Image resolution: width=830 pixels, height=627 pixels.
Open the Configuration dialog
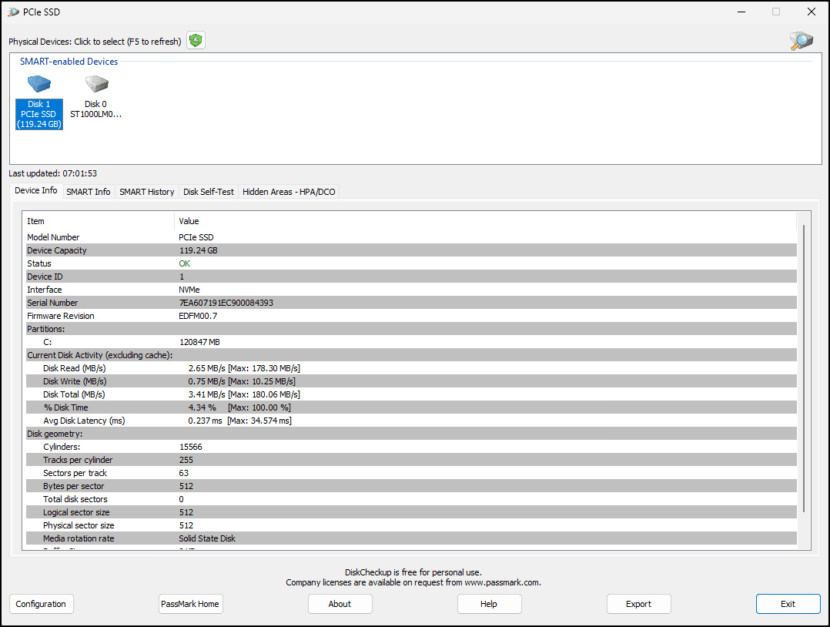coord(41,604)
